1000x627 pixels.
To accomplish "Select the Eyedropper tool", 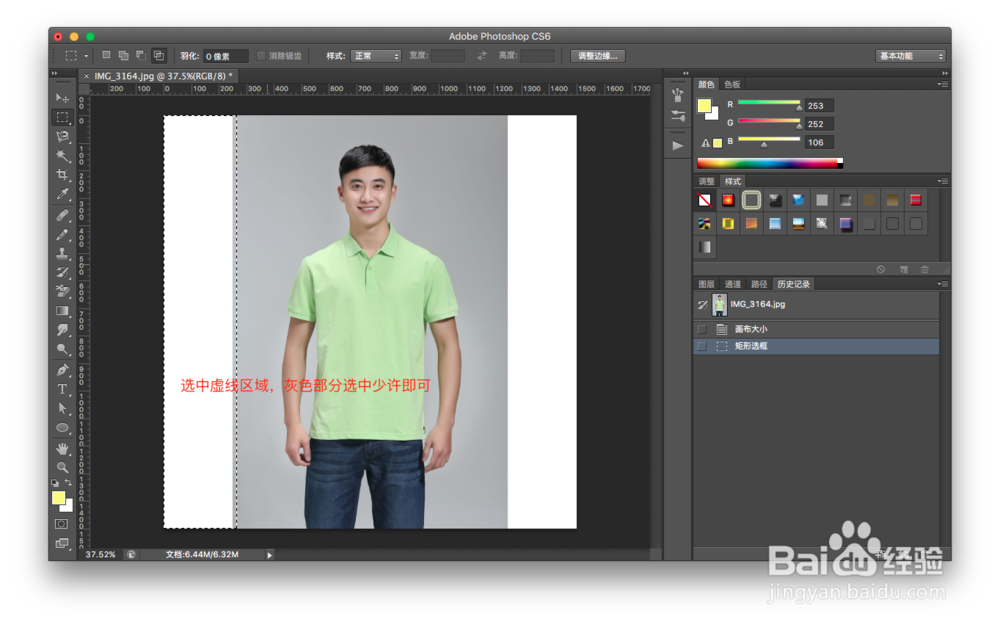I will click(62, 194).
